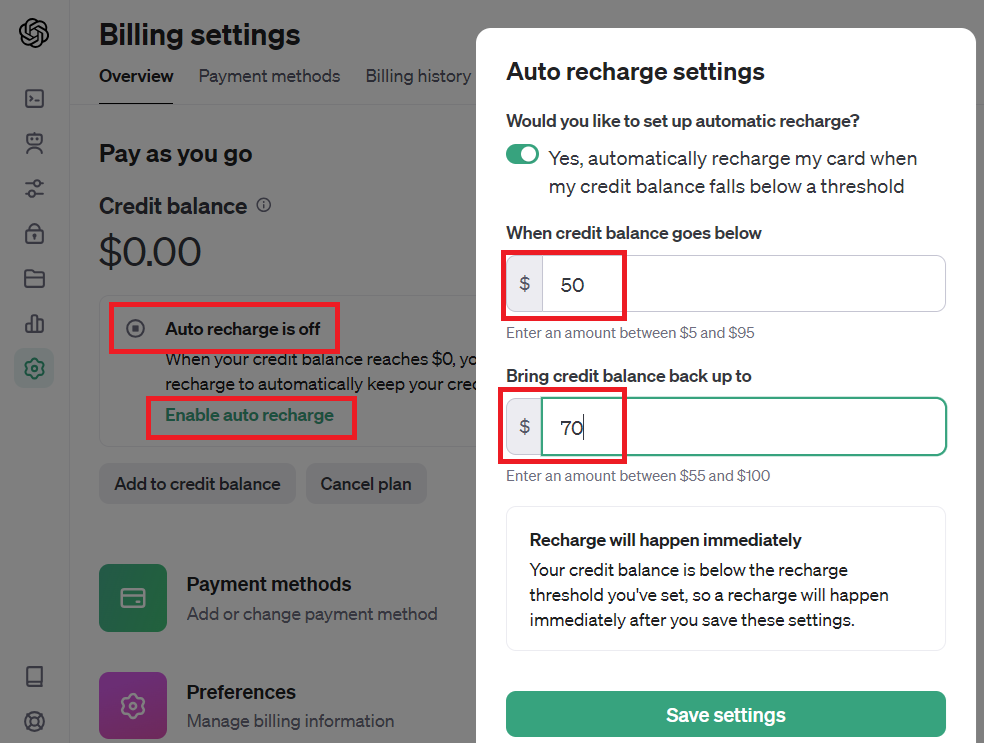Open the Billing history tab
Viewport: 984px width, 743px height.
tap(418, 76)
